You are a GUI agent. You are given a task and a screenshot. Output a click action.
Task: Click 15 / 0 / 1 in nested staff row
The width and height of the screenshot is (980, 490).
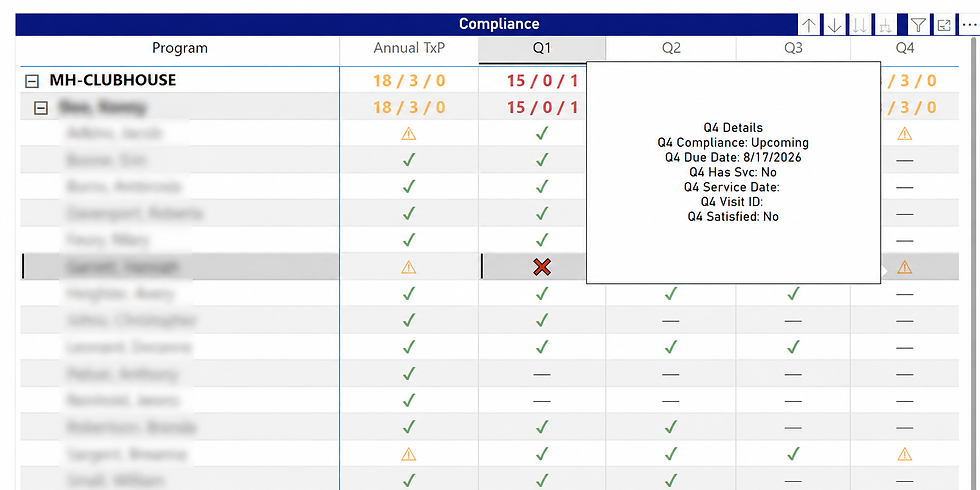point(542,108)
